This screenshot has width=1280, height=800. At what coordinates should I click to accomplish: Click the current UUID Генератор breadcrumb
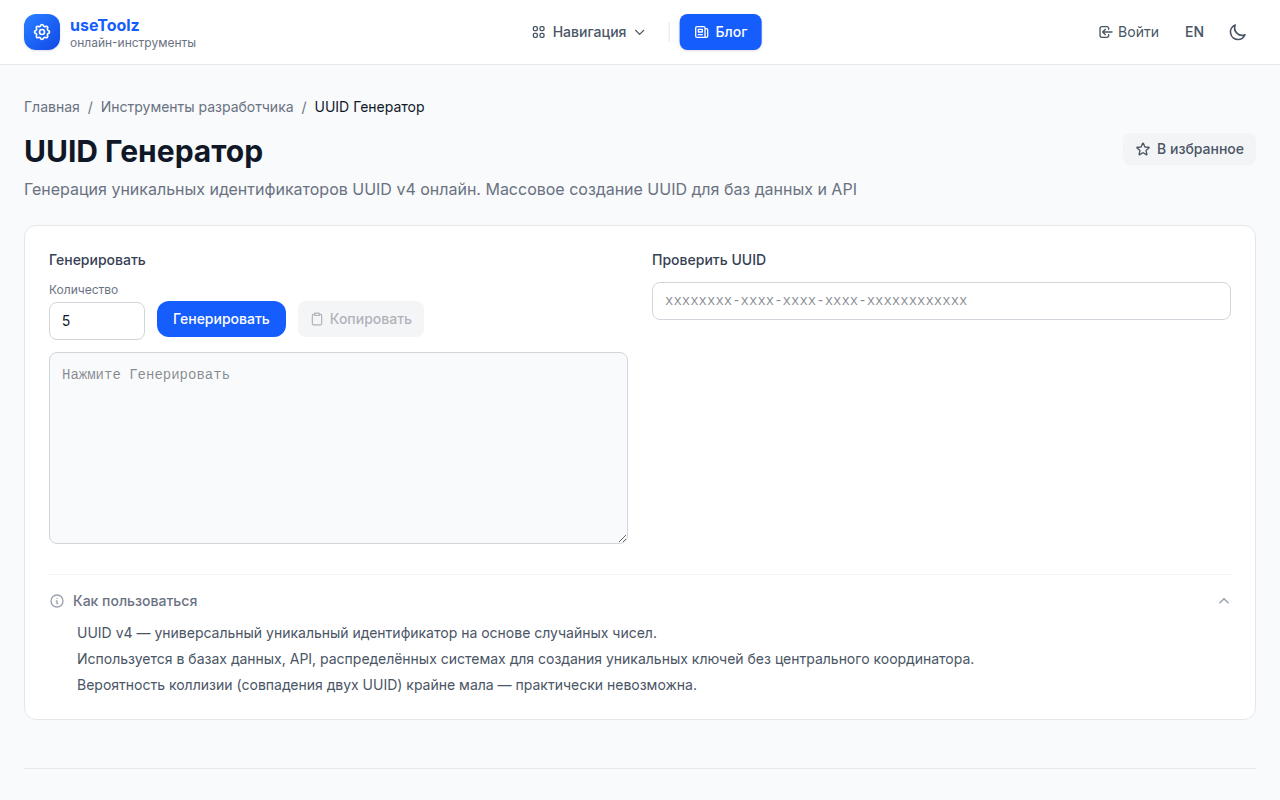pos(370,107)
